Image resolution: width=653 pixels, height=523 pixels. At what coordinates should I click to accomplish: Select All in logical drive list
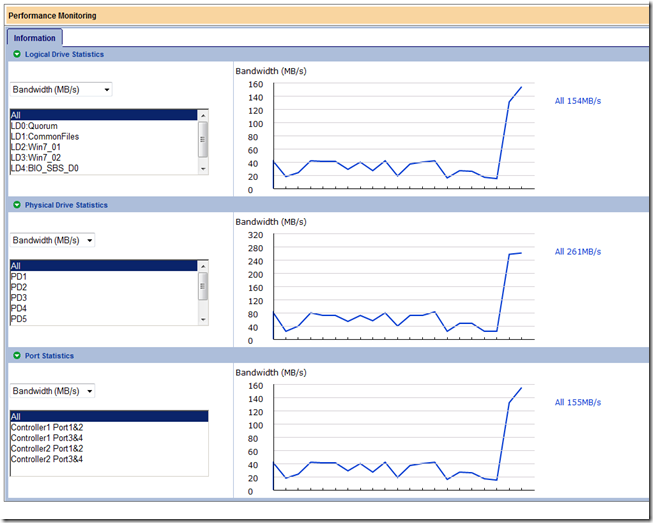click(x=104, y=115)
